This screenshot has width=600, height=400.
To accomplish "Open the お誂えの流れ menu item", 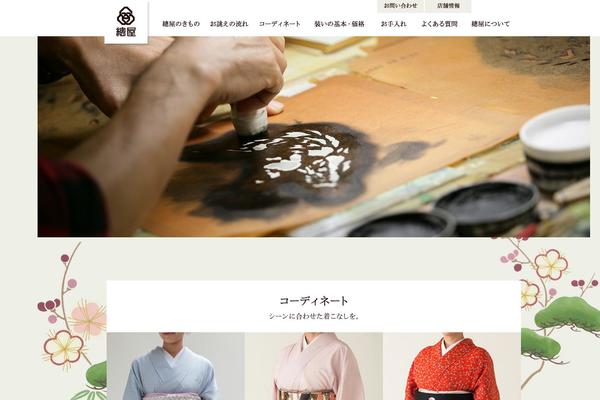I will pos(229,24).
